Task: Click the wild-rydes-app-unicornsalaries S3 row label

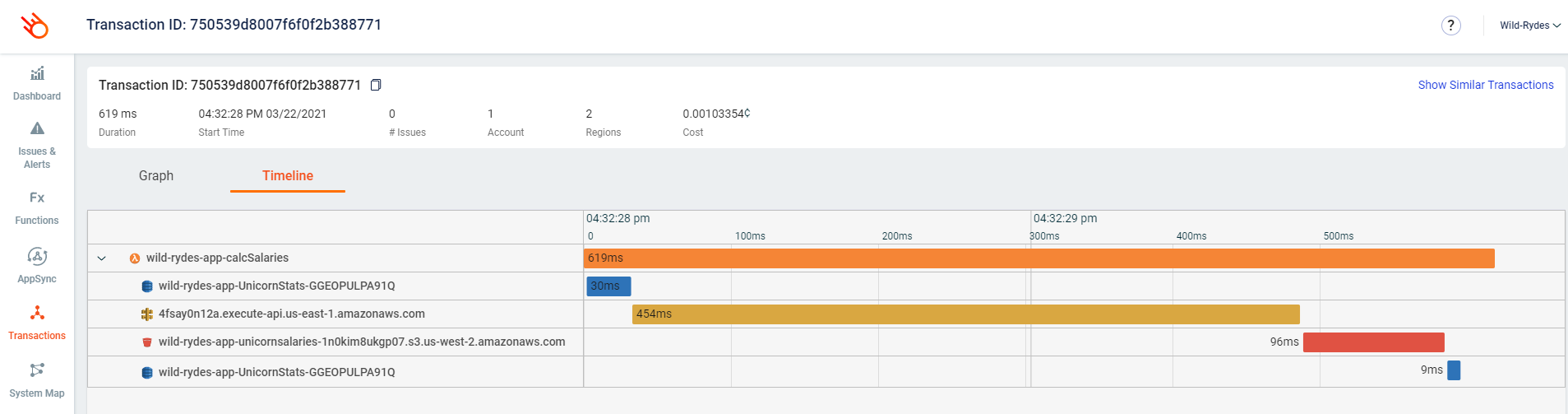Action: tap(362, 342)
